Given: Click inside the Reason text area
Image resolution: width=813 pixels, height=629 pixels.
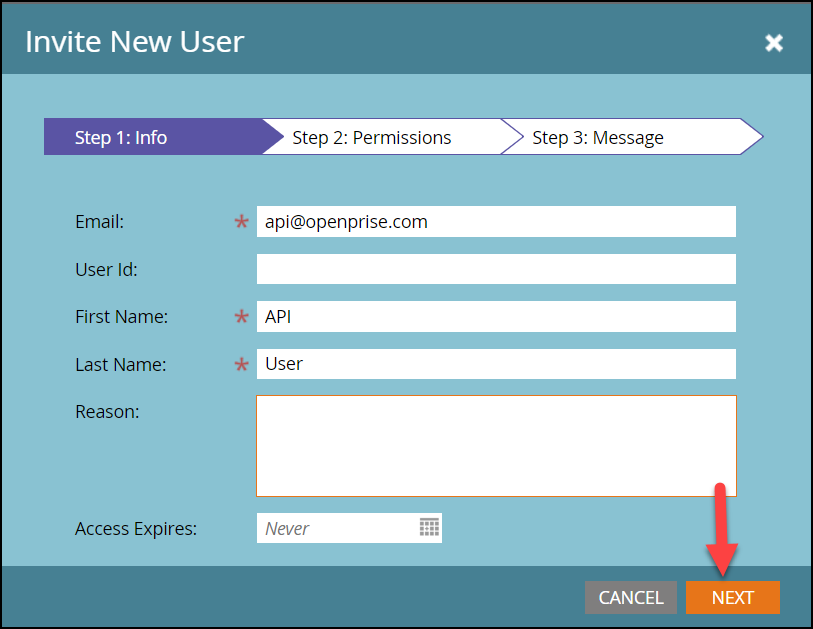Looking at the screenshot, I should click(x=495, y=446).
